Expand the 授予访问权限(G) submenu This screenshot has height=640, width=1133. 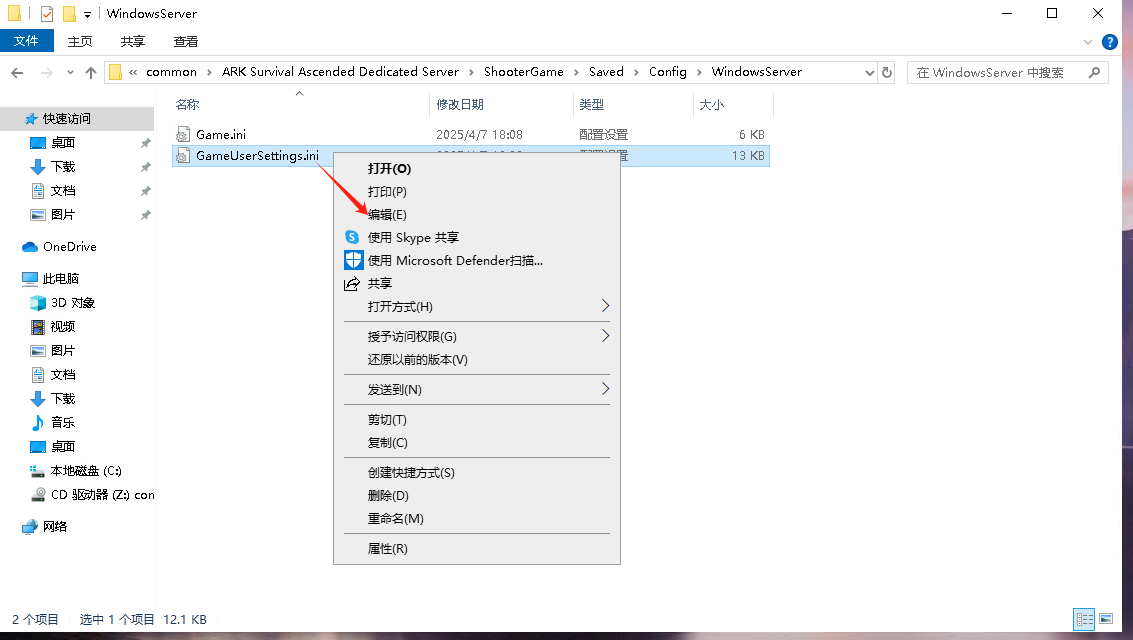click(477, 337)
